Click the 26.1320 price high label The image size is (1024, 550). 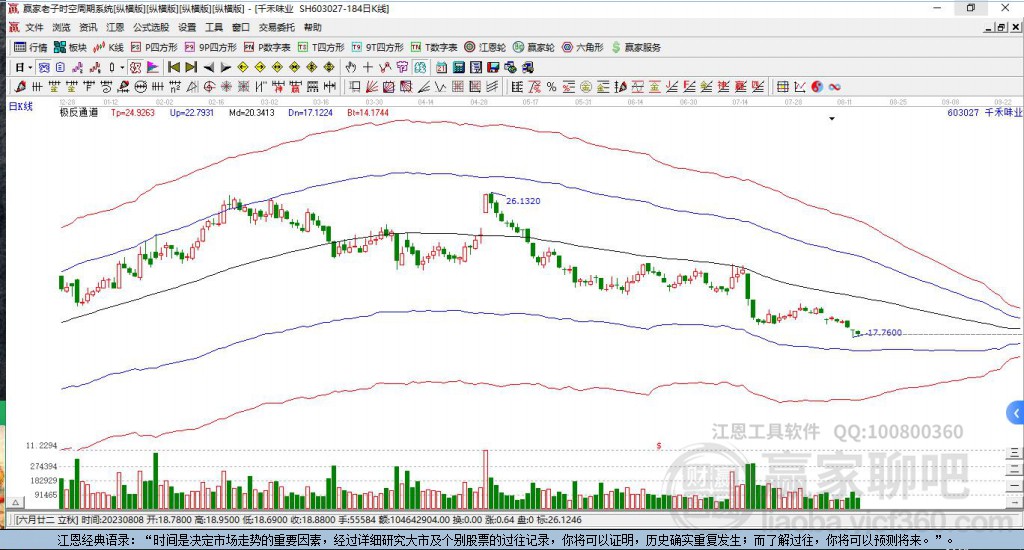pos(523,201)
